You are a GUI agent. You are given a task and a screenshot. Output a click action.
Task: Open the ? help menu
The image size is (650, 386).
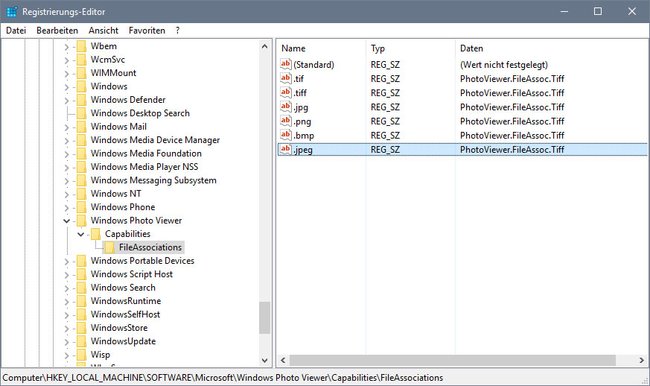(x=177, y=30)
